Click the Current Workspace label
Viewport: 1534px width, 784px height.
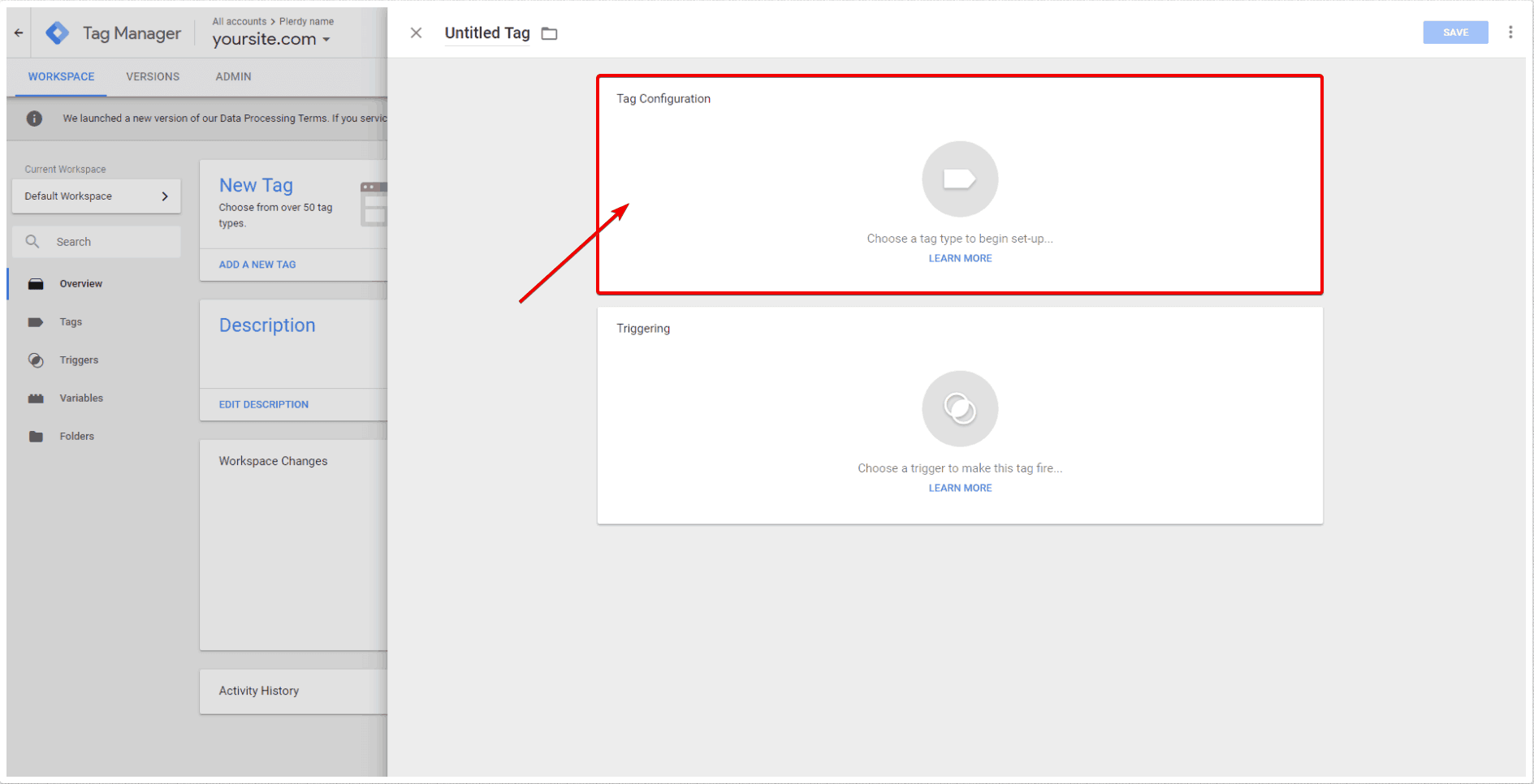[65, 170]
